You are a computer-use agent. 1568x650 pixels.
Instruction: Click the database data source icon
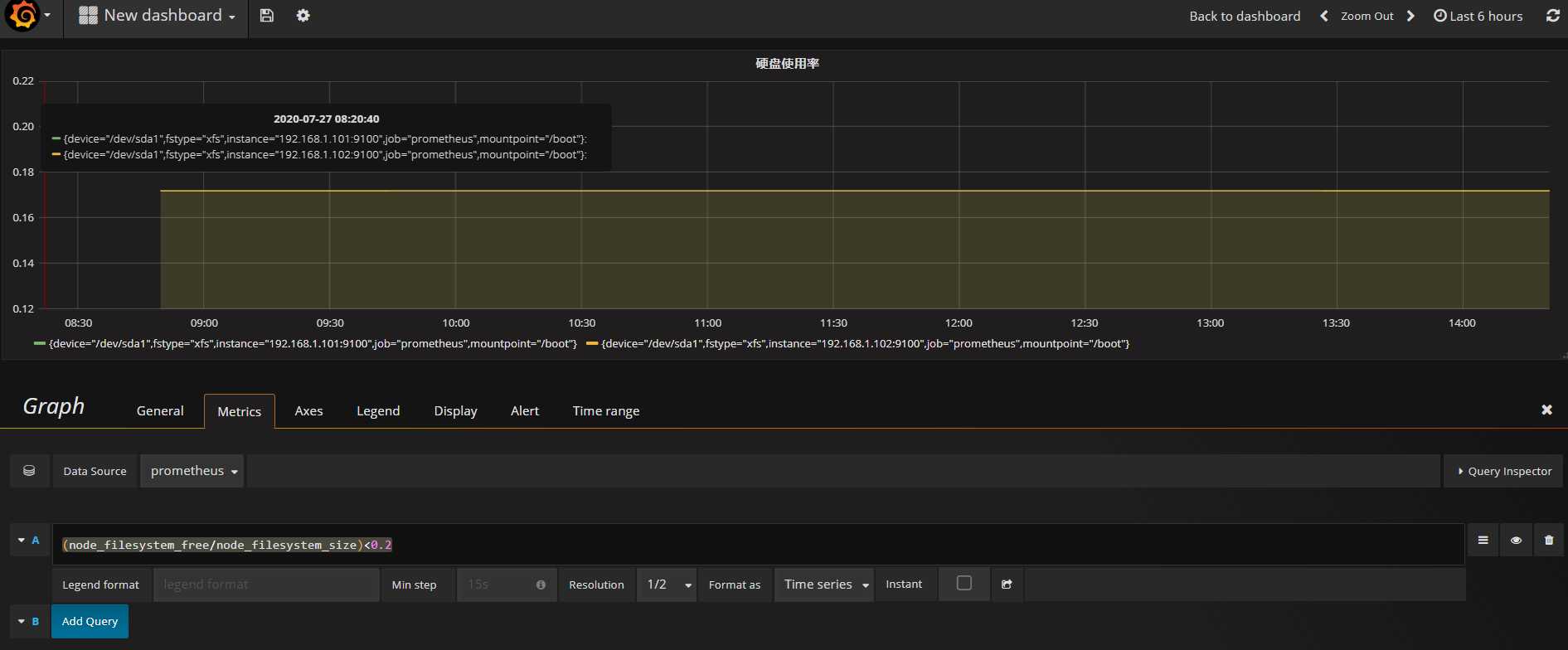[29, 471]
